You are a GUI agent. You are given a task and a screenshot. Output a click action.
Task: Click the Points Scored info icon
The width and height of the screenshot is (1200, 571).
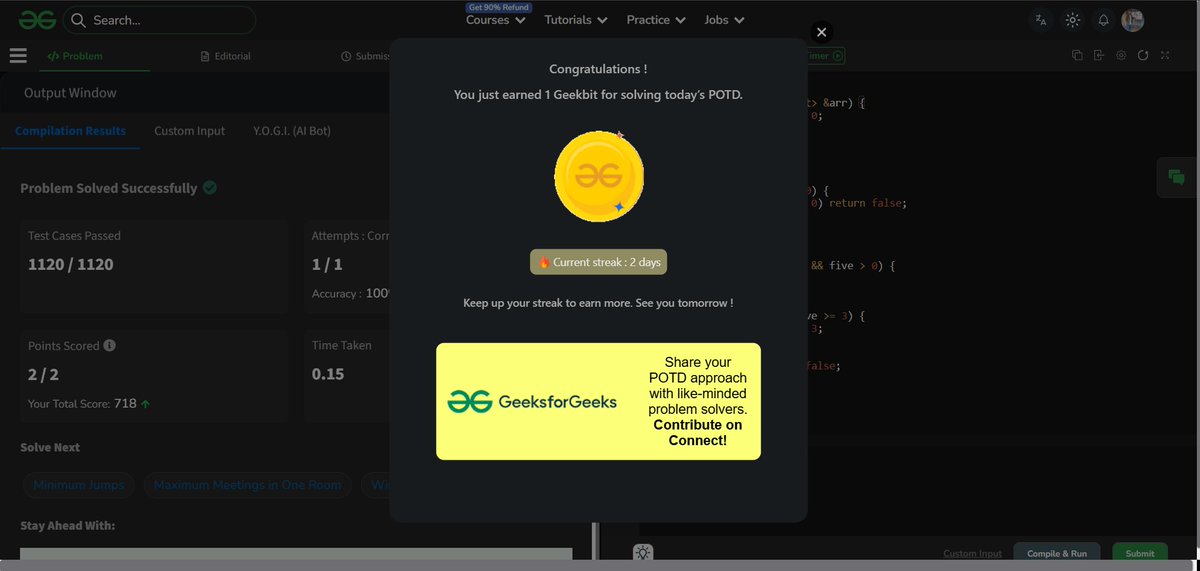pos(110,345)
